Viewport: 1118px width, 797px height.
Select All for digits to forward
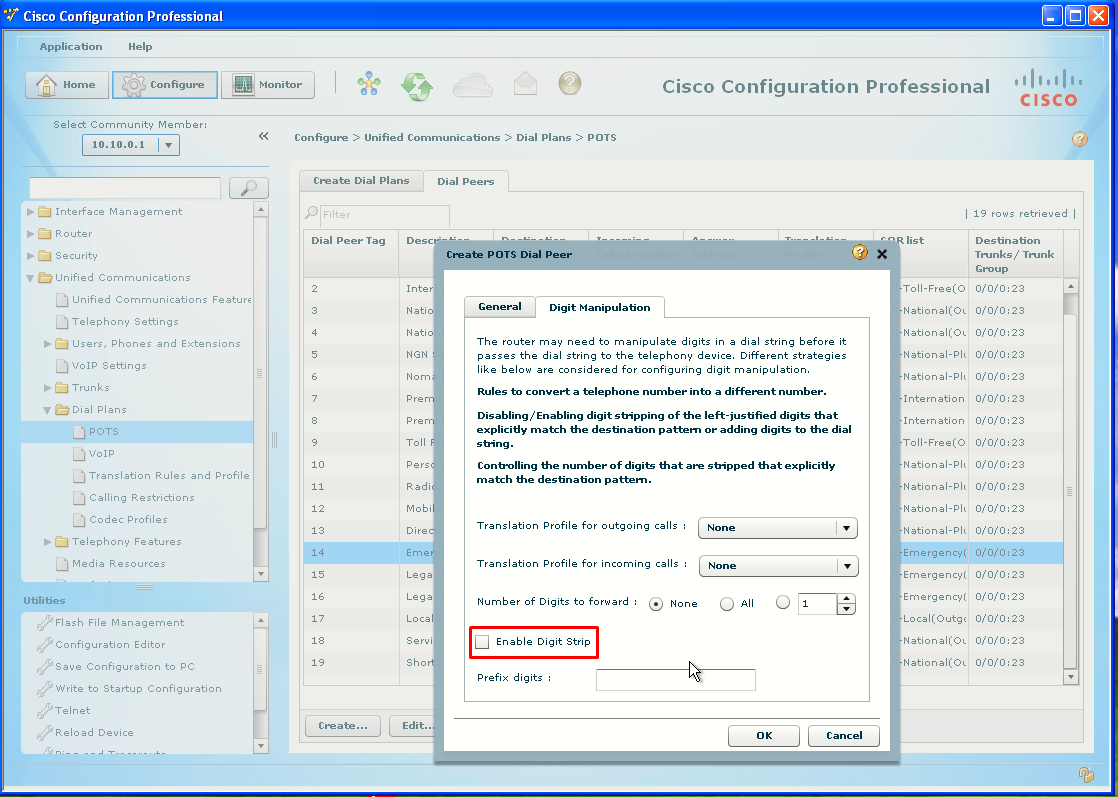(727, 604)
